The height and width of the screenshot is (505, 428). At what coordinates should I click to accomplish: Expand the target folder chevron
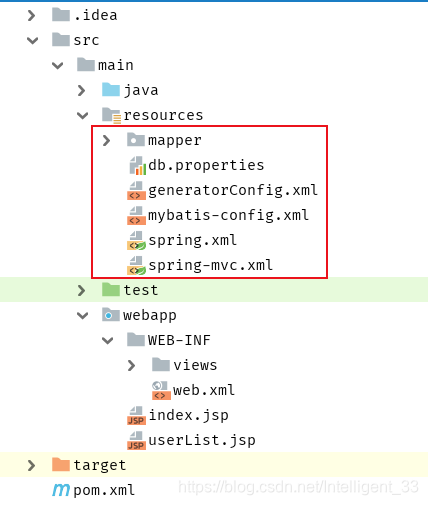(x=32, y=465)
